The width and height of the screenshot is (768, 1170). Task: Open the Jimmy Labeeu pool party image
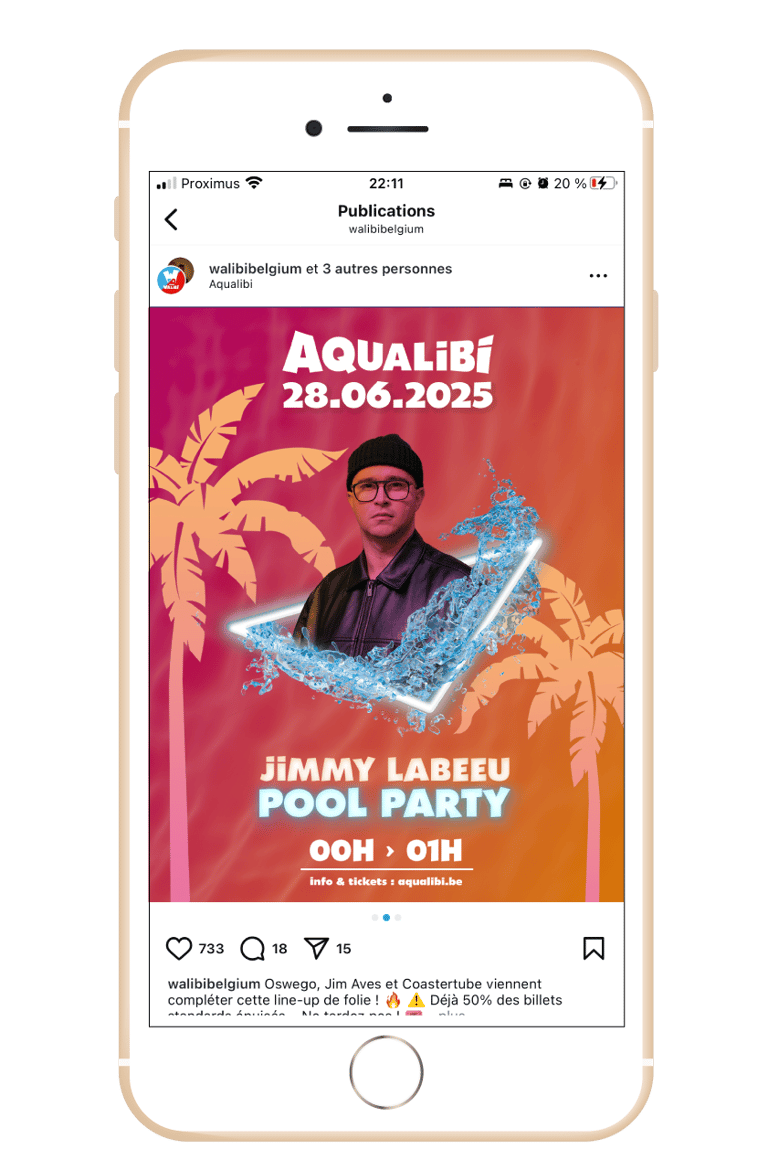point(387,604)
